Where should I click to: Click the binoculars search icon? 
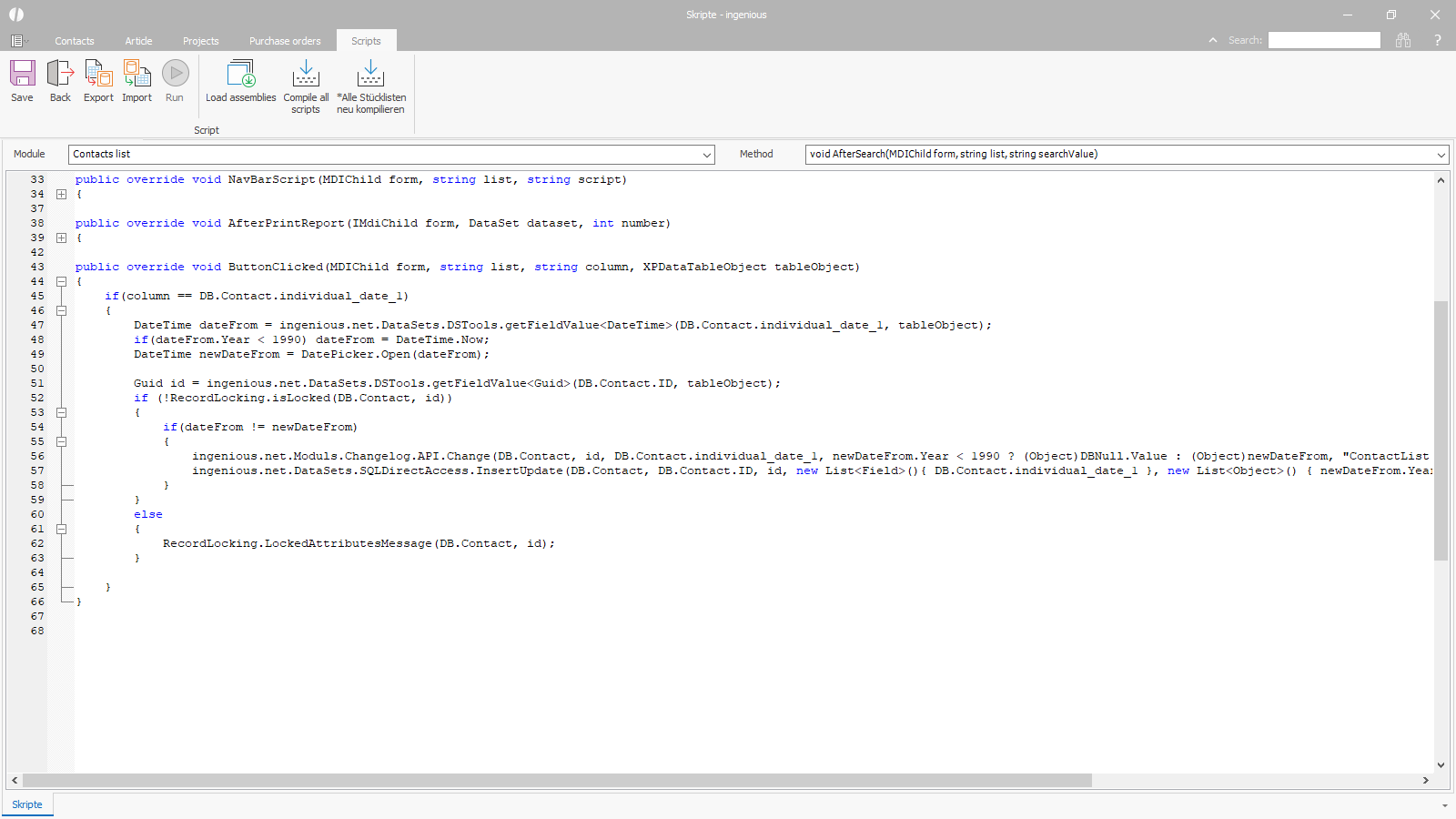pos(1403,40)
